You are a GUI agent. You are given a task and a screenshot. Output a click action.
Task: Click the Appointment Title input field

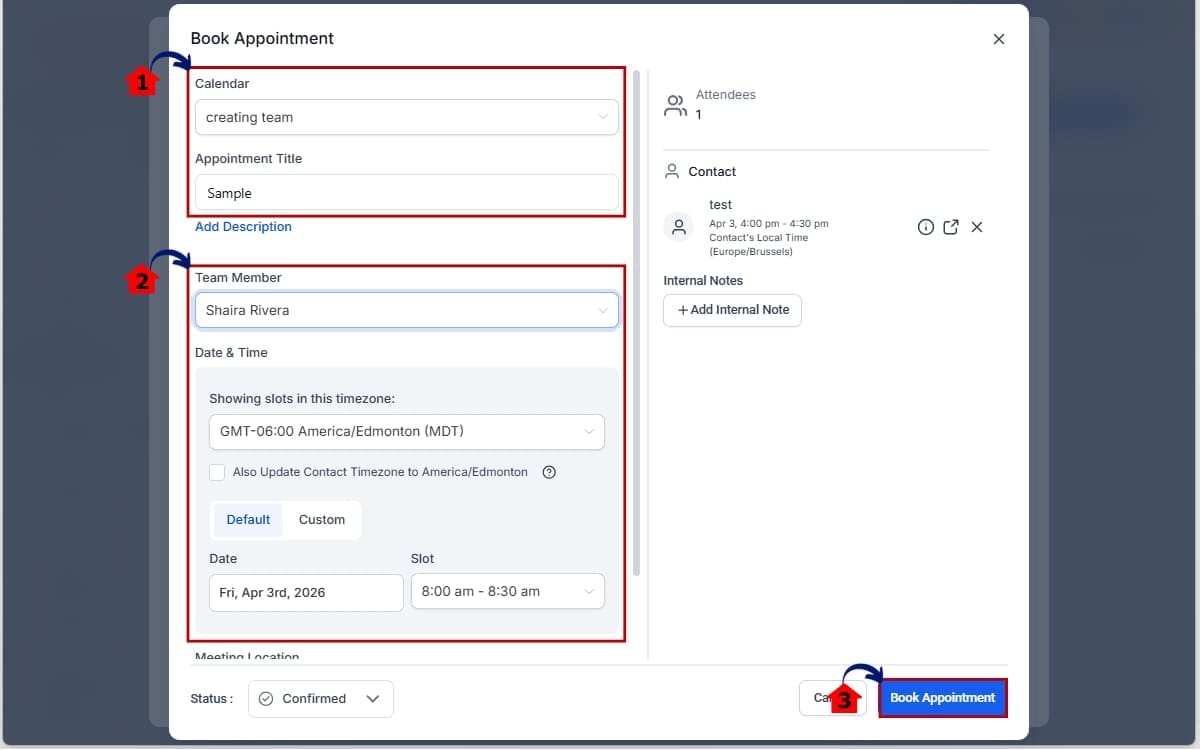coord(406,193)
